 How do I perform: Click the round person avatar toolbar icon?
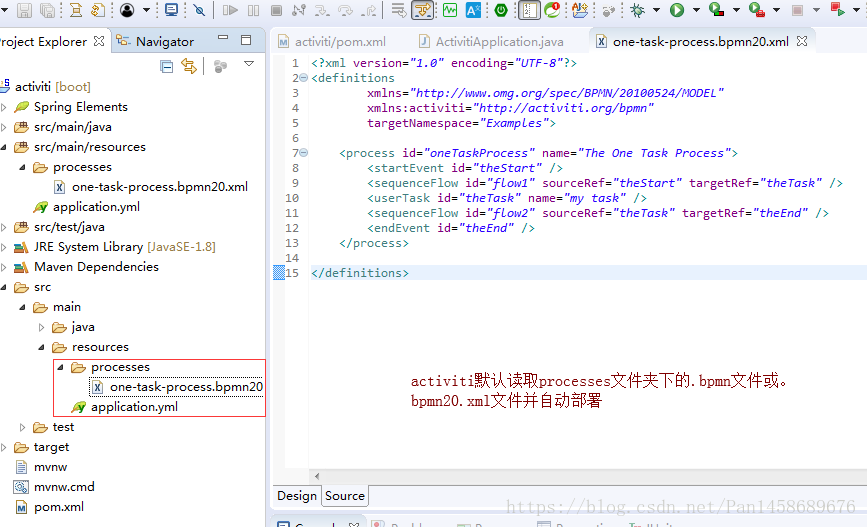pyautogui.click(x=127, y=10)
